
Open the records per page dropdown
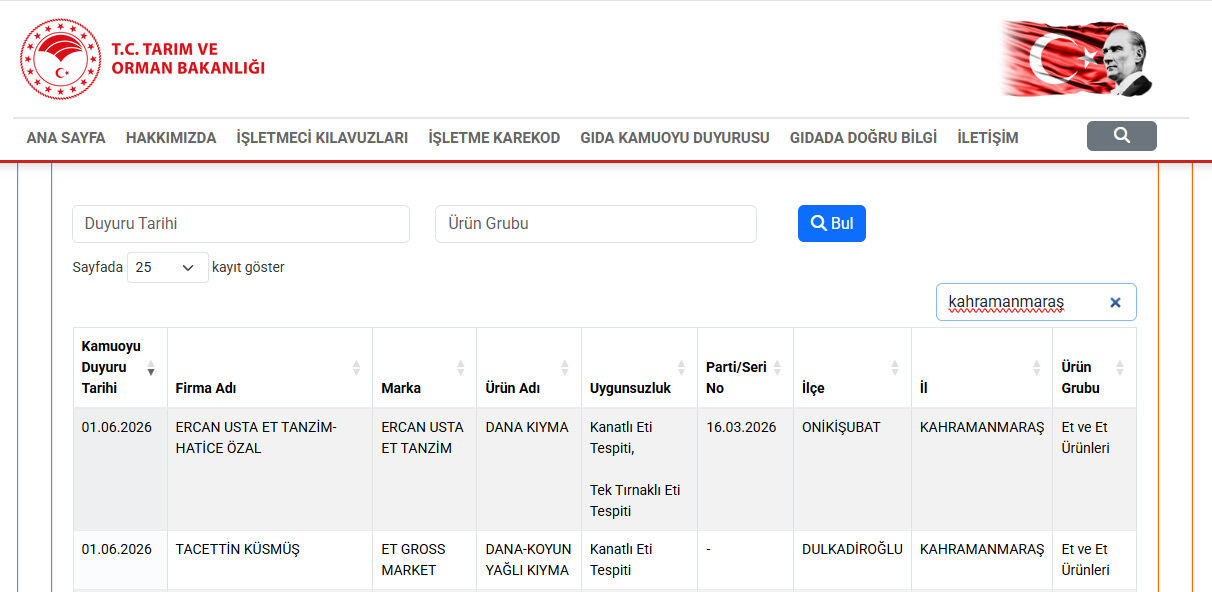168,267
